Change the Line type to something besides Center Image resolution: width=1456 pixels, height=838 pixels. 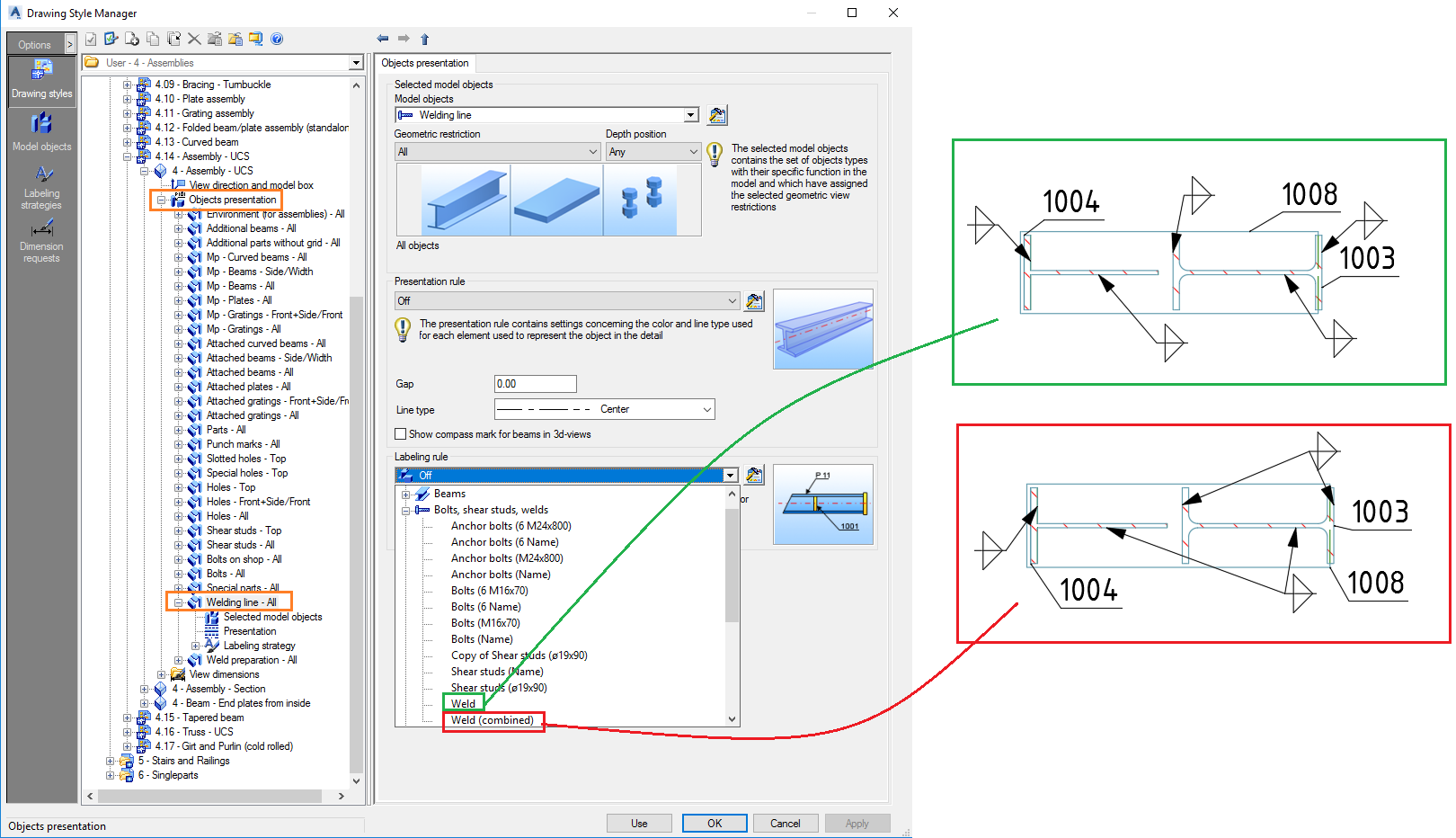pos(706,409)
